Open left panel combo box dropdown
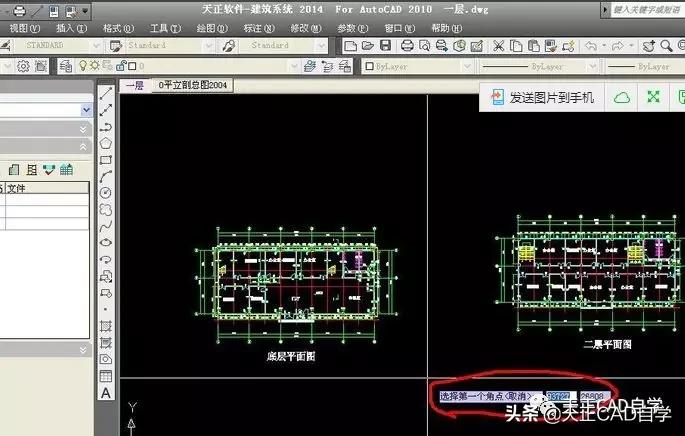The image size is (685, 436). [x=86, y=110]
